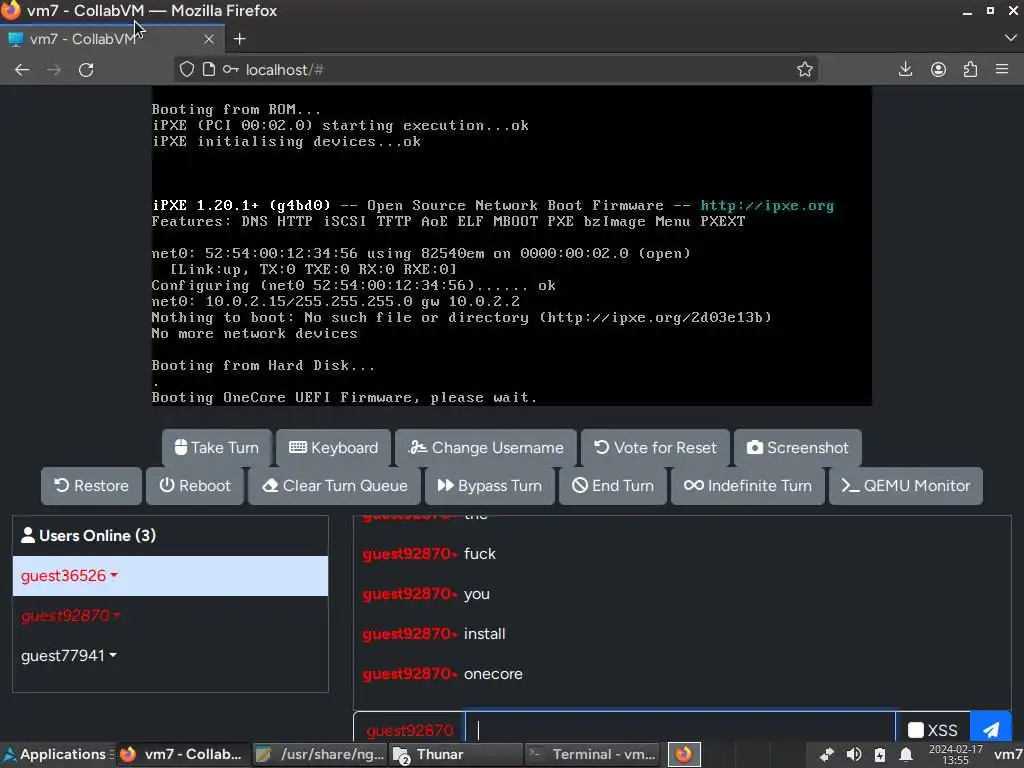Open the Firefox hamburger menu
The width and height of the screenshot is (1024, 768).
1002,69
